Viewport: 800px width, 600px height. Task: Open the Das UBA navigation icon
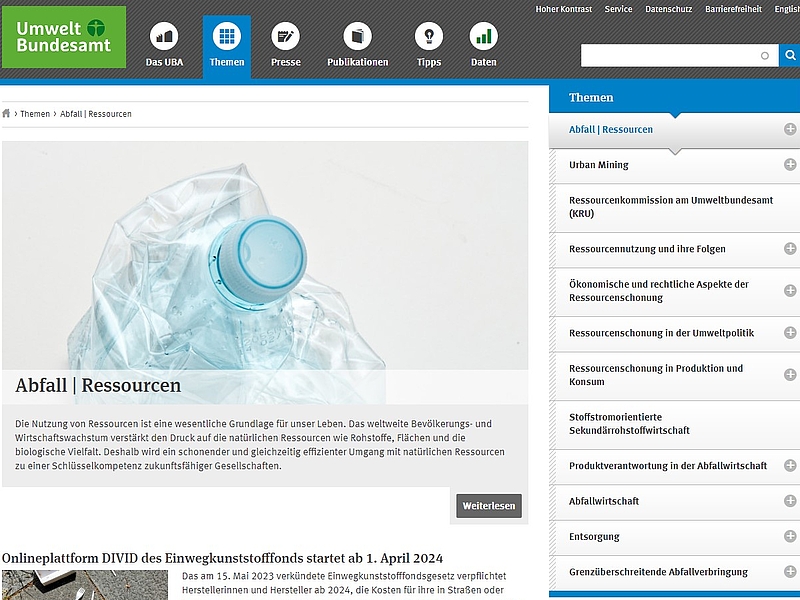pyautogui.click(x=163, y=38)
